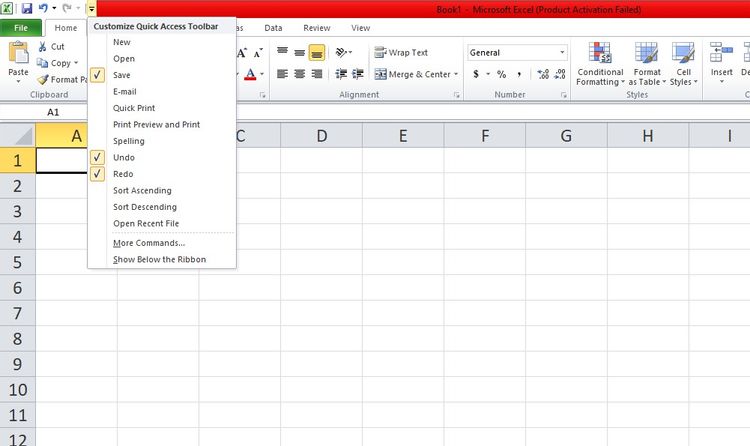
Task: Align text right
Action: coord(317,74)
